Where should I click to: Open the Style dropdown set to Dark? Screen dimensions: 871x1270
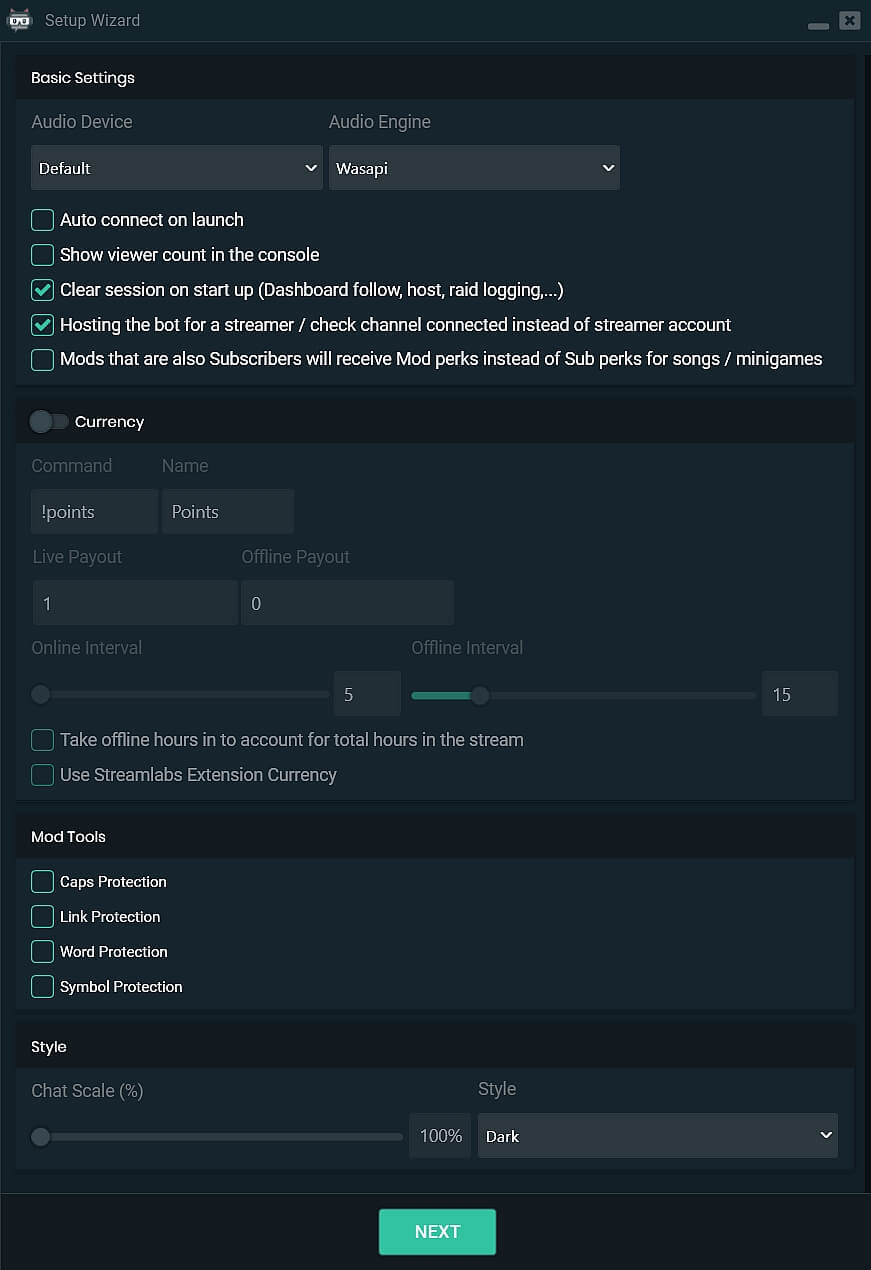pos(657,1136)
